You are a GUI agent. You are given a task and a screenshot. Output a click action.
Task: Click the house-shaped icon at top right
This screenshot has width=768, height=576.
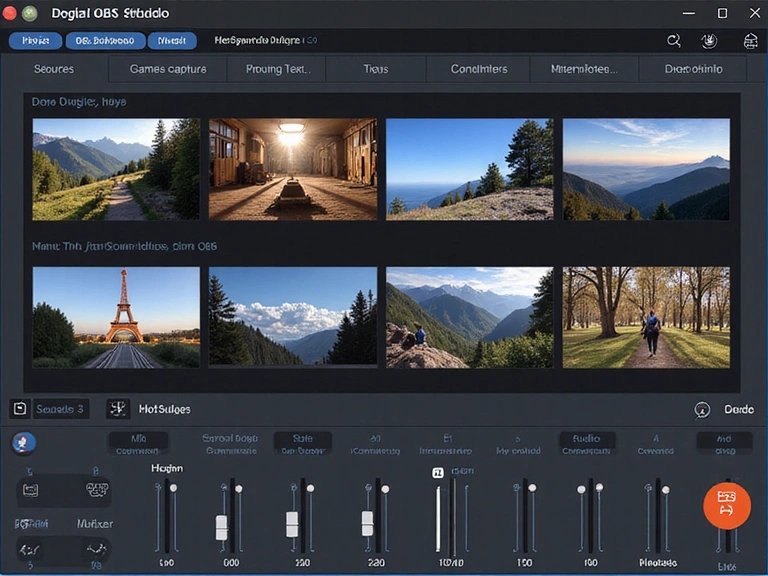pyautogui.click(x=750, y=41)
